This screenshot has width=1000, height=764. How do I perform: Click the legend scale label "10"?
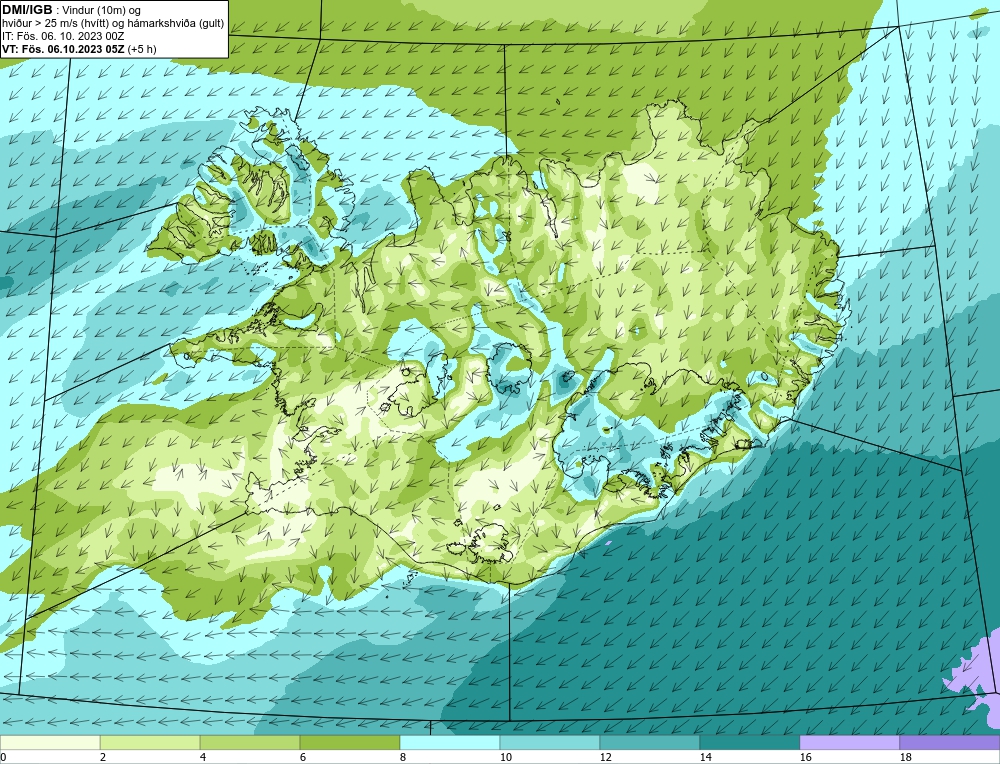(x=506, y=757)
